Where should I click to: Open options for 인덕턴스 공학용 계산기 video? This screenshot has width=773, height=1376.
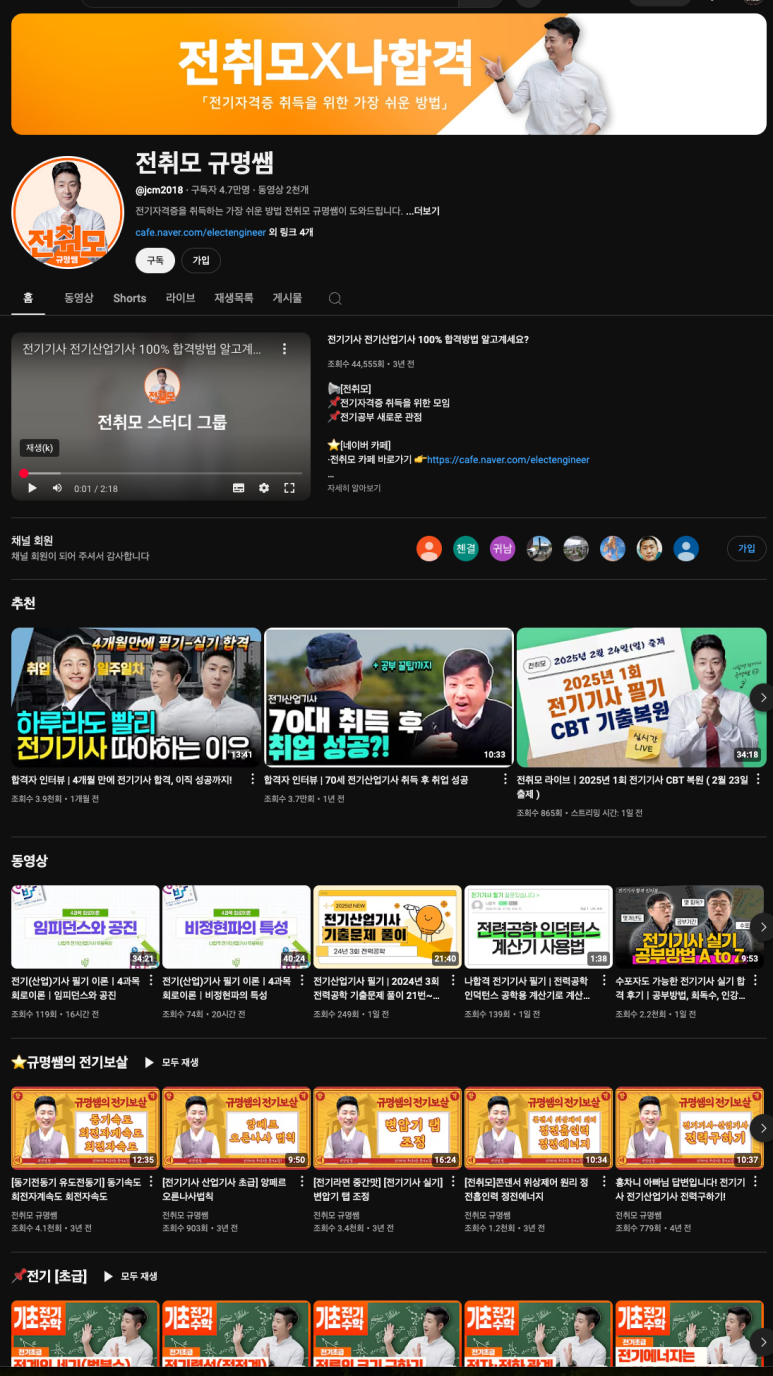pos(604,982)
